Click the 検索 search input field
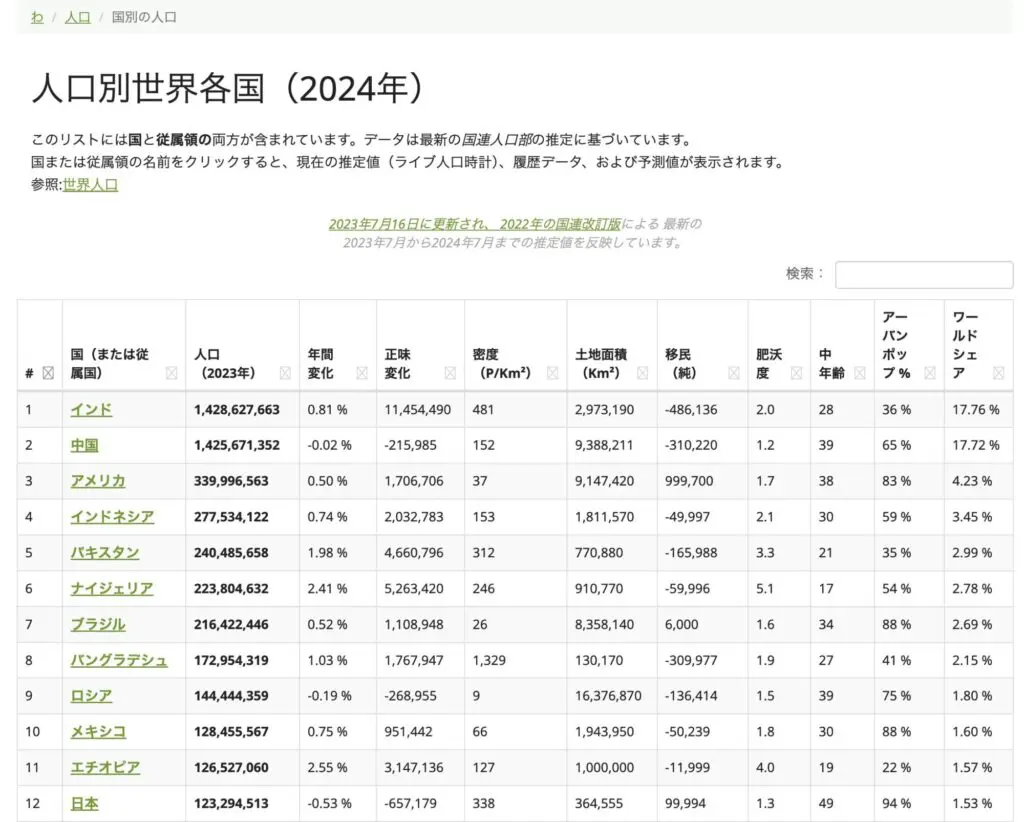 click(x=923, y=275)
